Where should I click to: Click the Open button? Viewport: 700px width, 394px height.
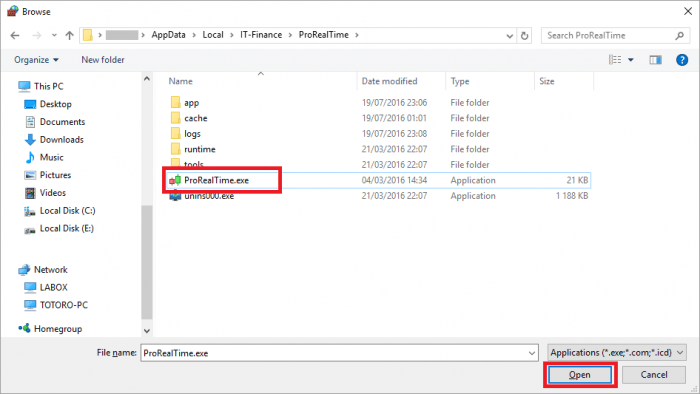tap(580, 375)
